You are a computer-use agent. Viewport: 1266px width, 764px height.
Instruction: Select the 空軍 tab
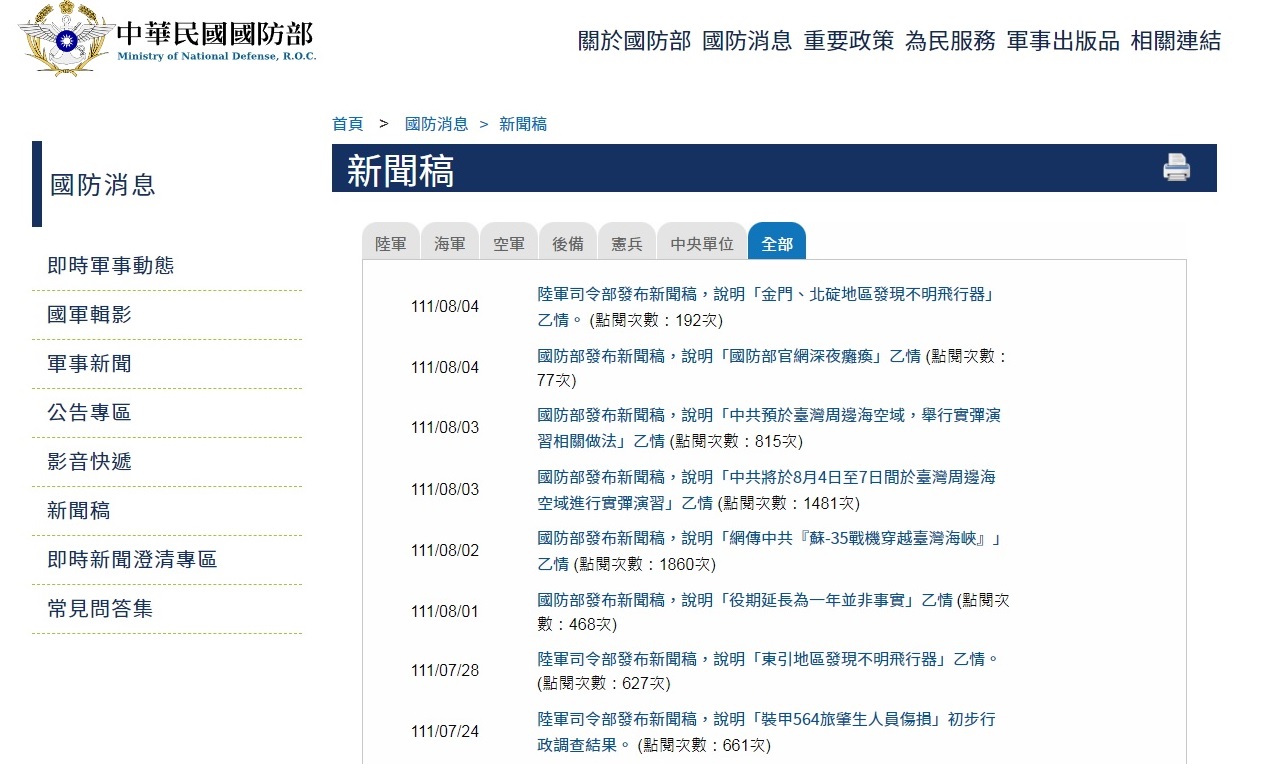point(509,243)
